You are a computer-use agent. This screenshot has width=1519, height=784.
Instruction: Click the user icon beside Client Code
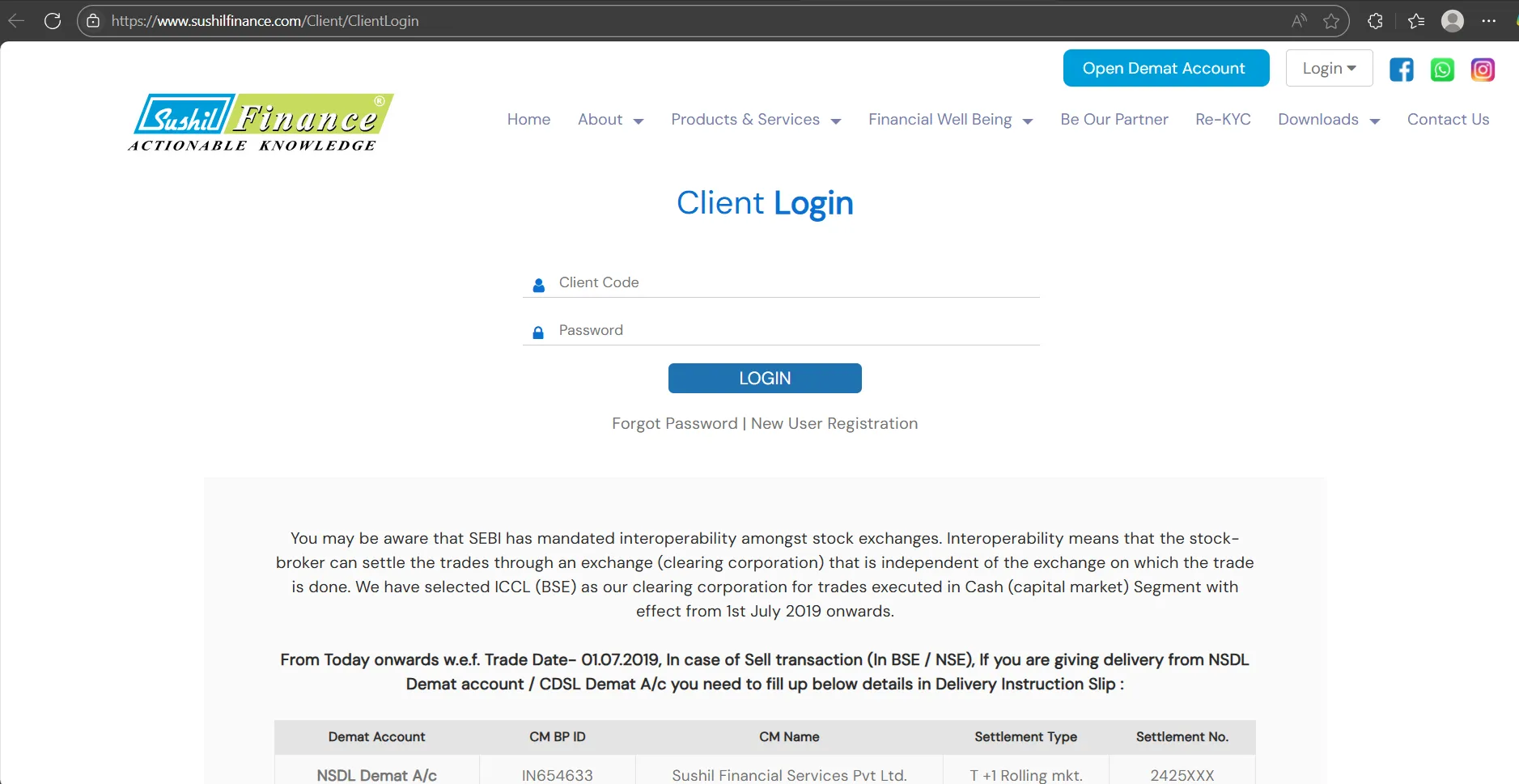[539, 285]
